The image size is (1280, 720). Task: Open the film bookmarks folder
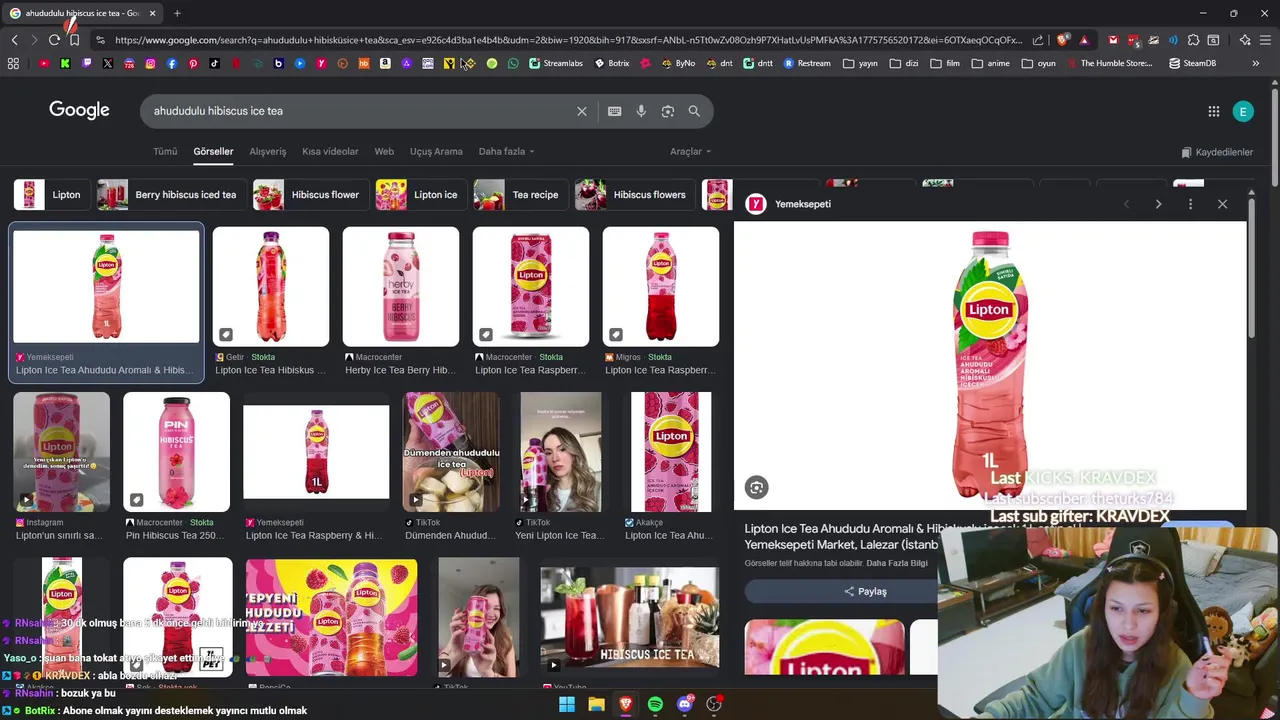point(945,63)
